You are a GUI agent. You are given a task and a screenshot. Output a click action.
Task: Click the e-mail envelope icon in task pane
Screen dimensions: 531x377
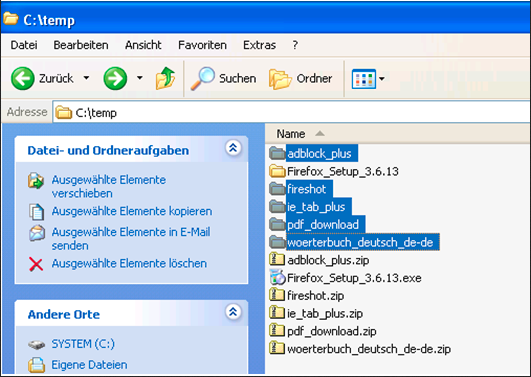click(37, 233)
